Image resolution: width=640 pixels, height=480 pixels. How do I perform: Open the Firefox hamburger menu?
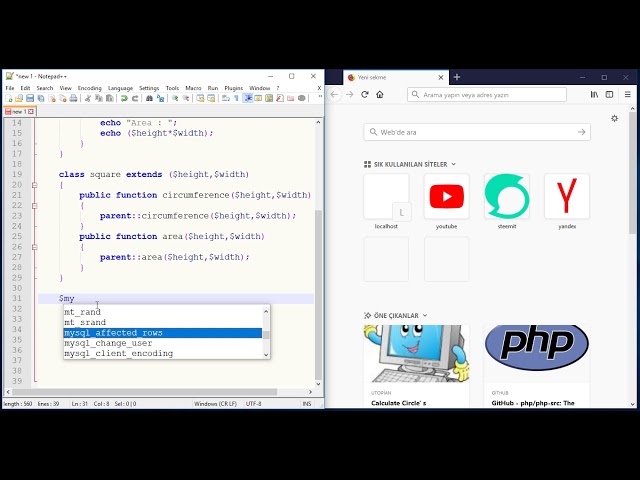pyautogui.click(x=628, y=95)
